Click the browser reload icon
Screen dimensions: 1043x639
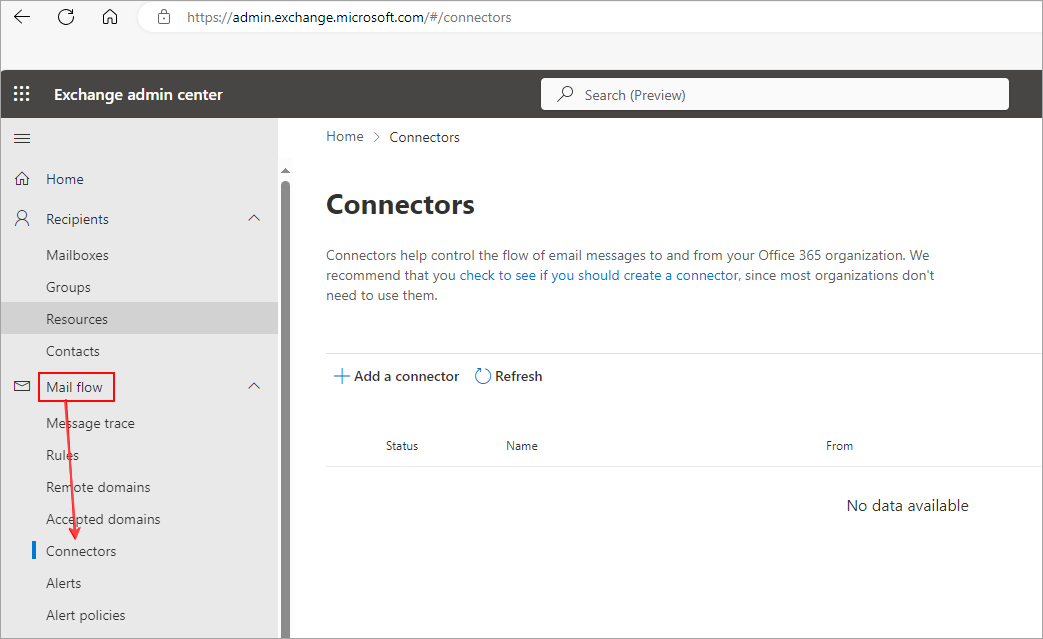pos(66,17)
